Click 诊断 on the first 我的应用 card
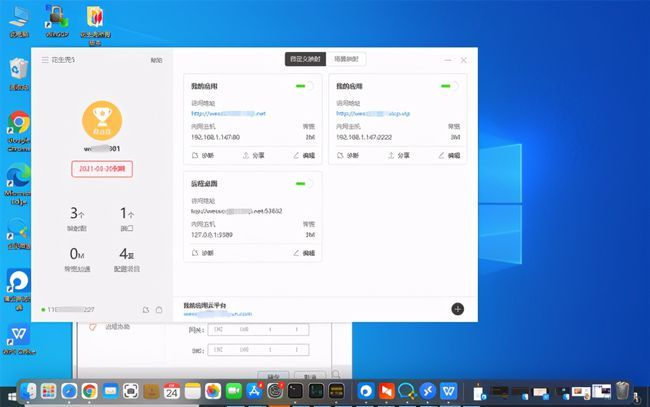650x407 pixels. [203, 155]
